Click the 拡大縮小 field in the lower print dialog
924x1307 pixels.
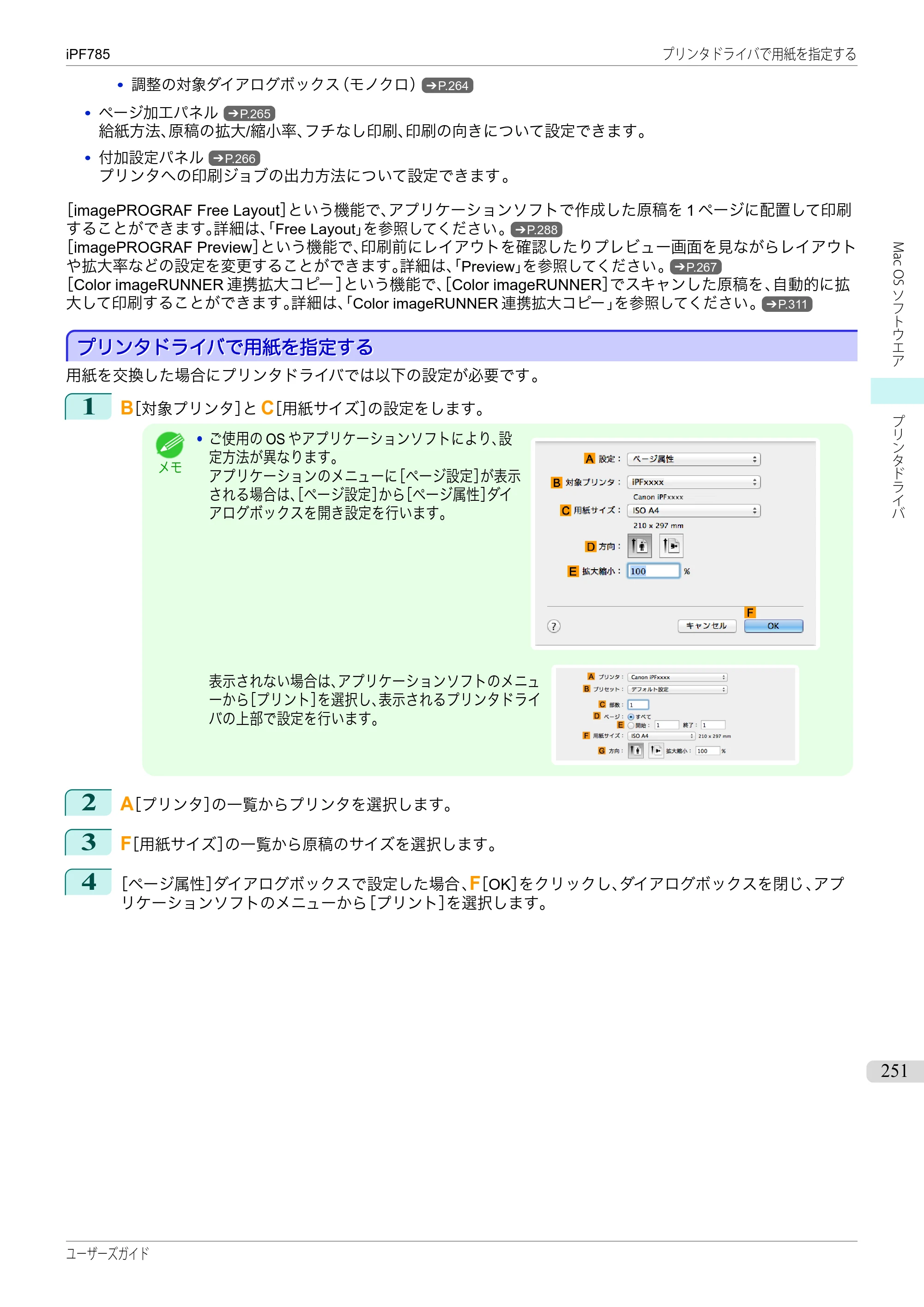[x=708, y=751]
